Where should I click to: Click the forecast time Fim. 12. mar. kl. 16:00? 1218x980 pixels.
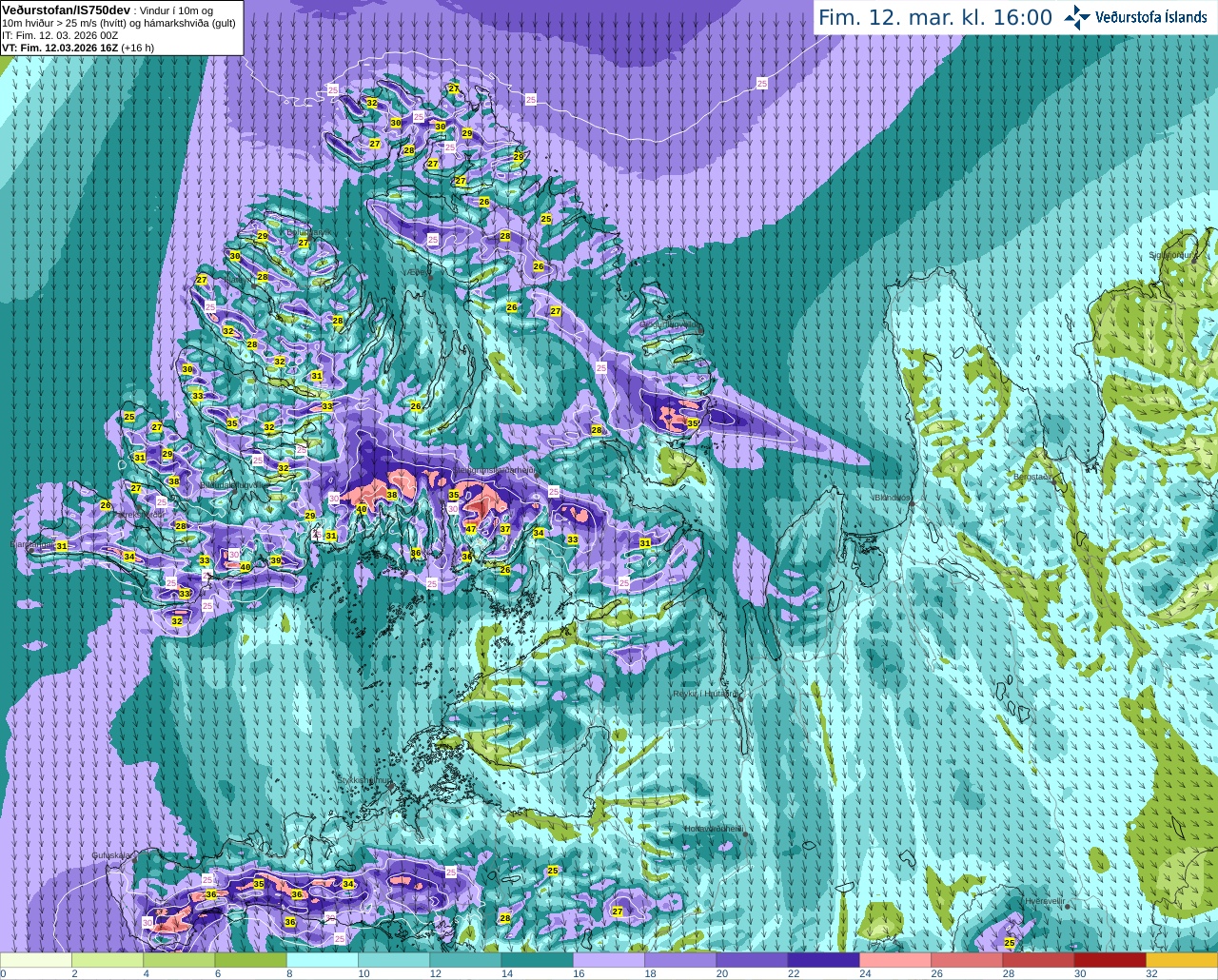(x=935, y=17)
